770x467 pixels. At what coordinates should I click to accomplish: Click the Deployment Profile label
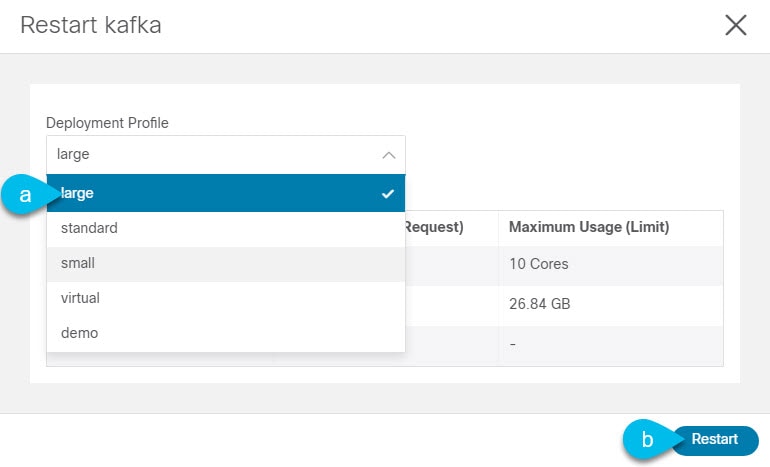pos(107,123)
